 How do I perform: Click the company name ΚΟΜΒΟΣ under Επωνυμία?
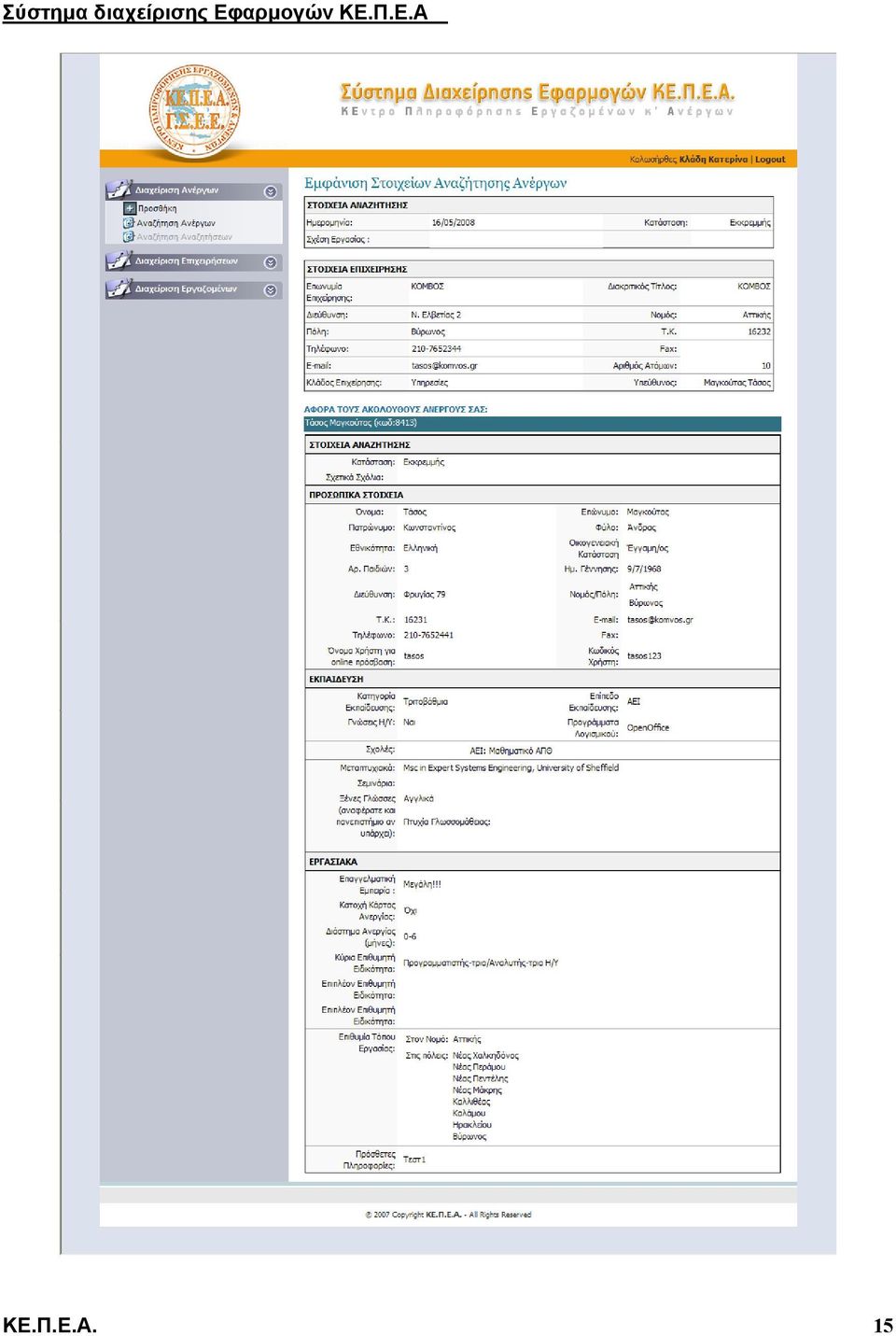427,287
